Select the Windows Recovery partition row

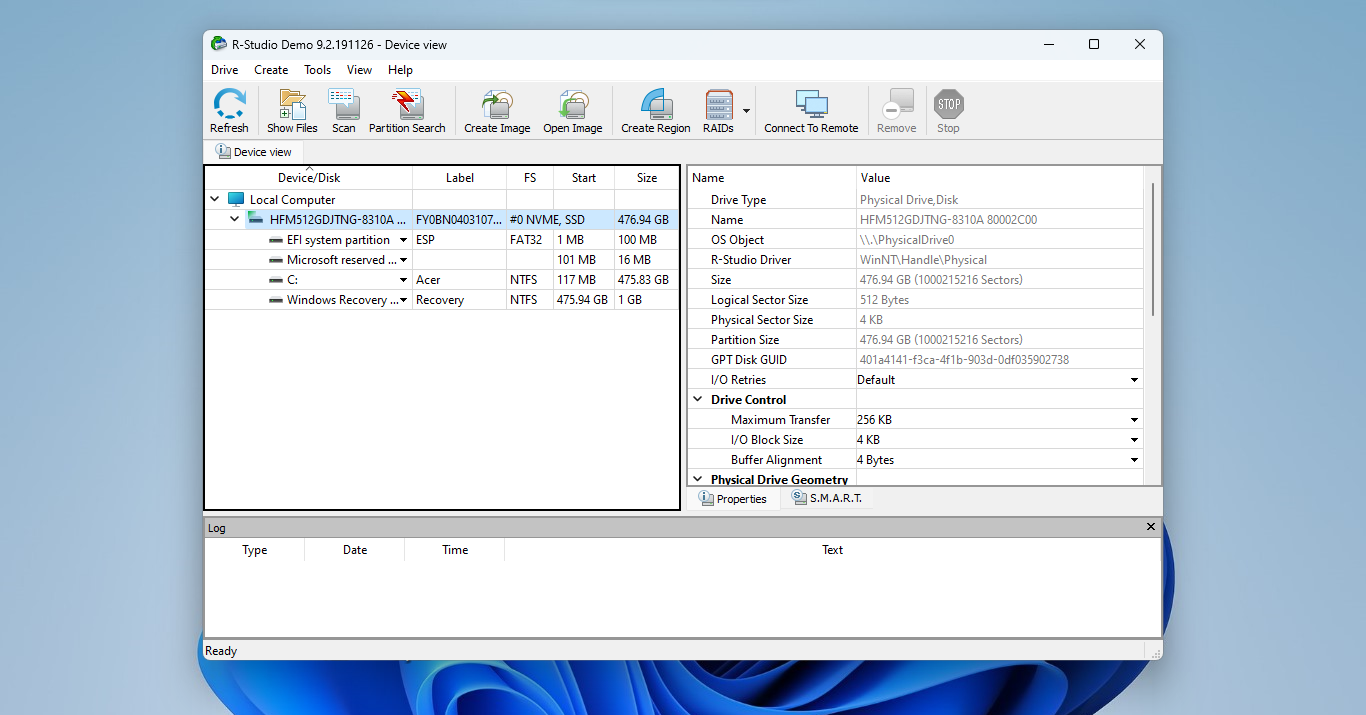click(441, 300)
